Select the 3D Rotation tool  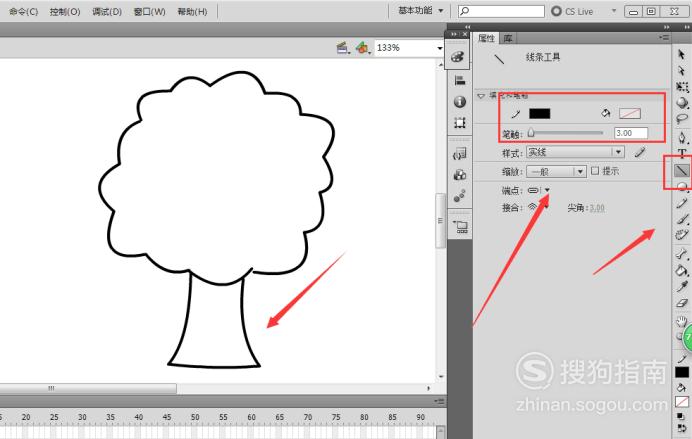point(682,103)
